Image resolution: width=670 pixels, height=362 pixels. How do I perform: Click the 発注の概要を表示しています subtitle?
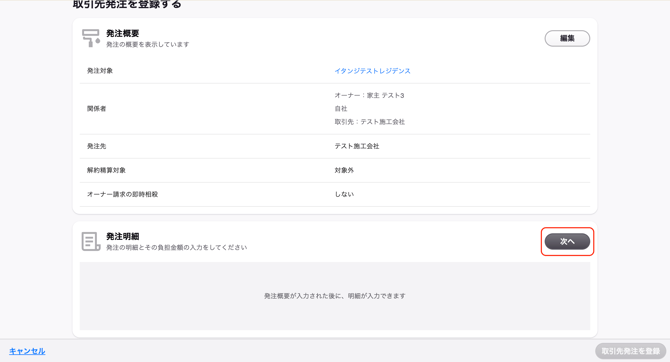[147, 44]
